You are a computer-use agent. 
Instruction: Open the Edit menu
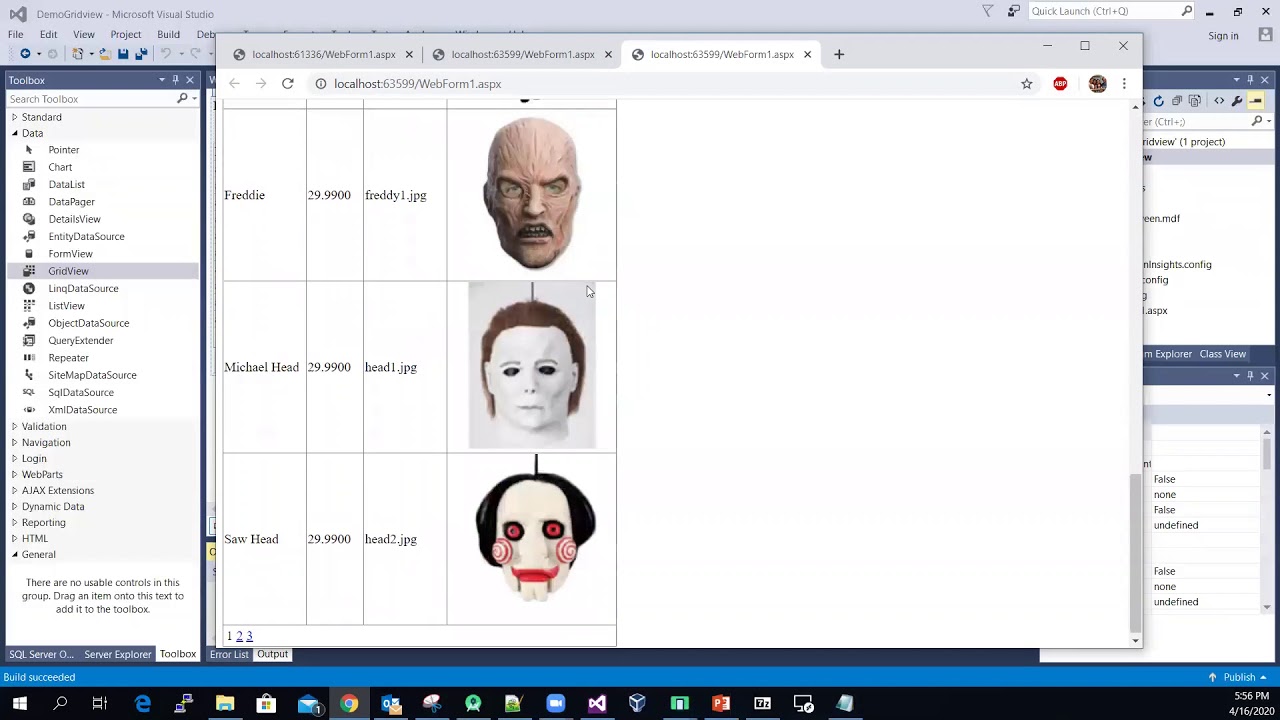pyautogui.click(x=49, y=34)
